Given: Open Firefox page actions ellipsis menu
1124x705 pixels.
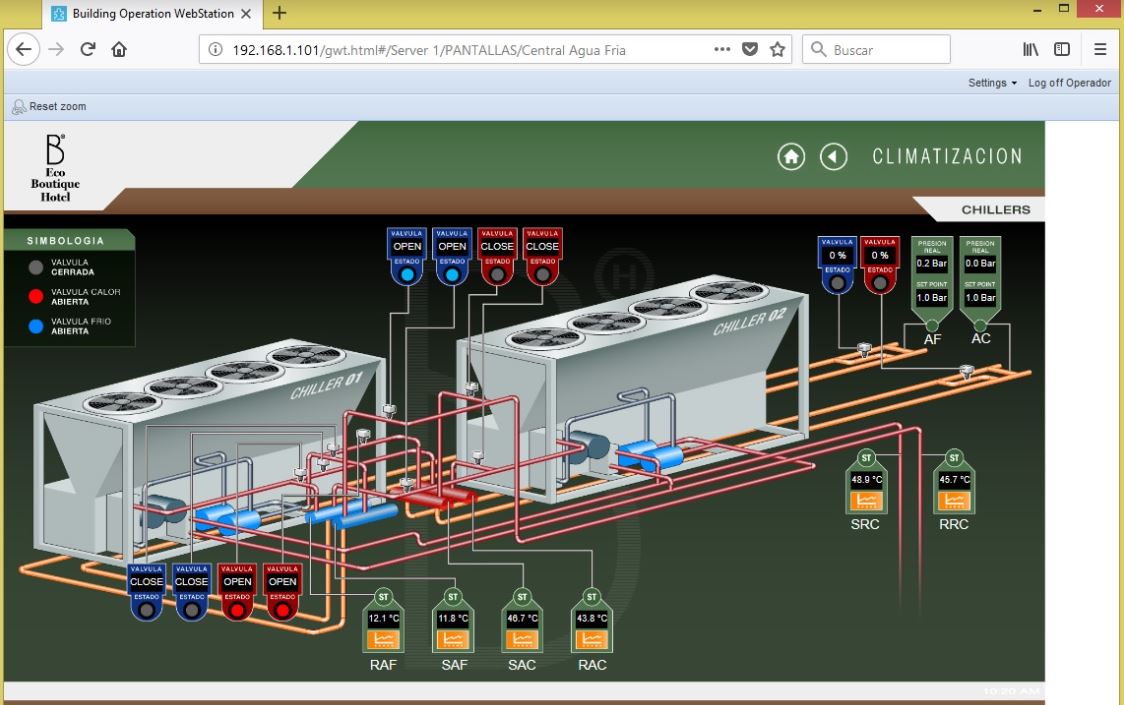Looking at the screenshot, I should point(722,50).
